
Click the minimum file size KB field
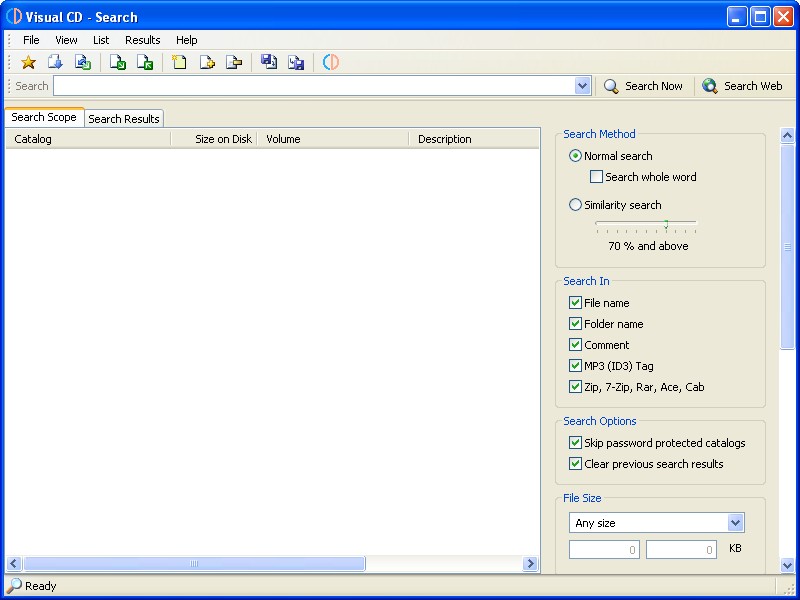(x=604, y=550)
